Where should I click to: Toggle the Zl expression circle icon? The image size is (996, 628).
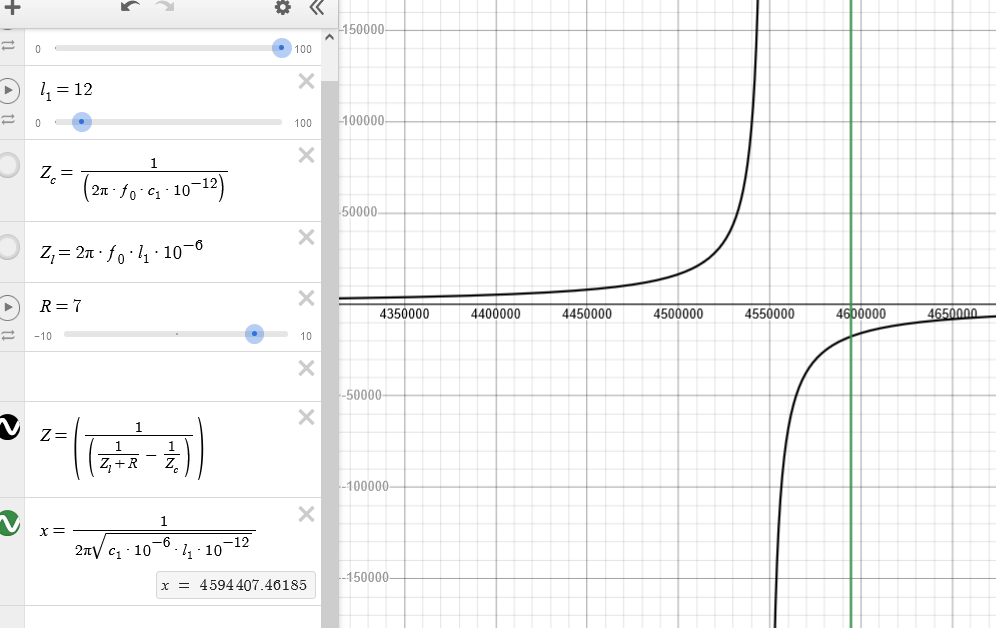tap(9, 247)
